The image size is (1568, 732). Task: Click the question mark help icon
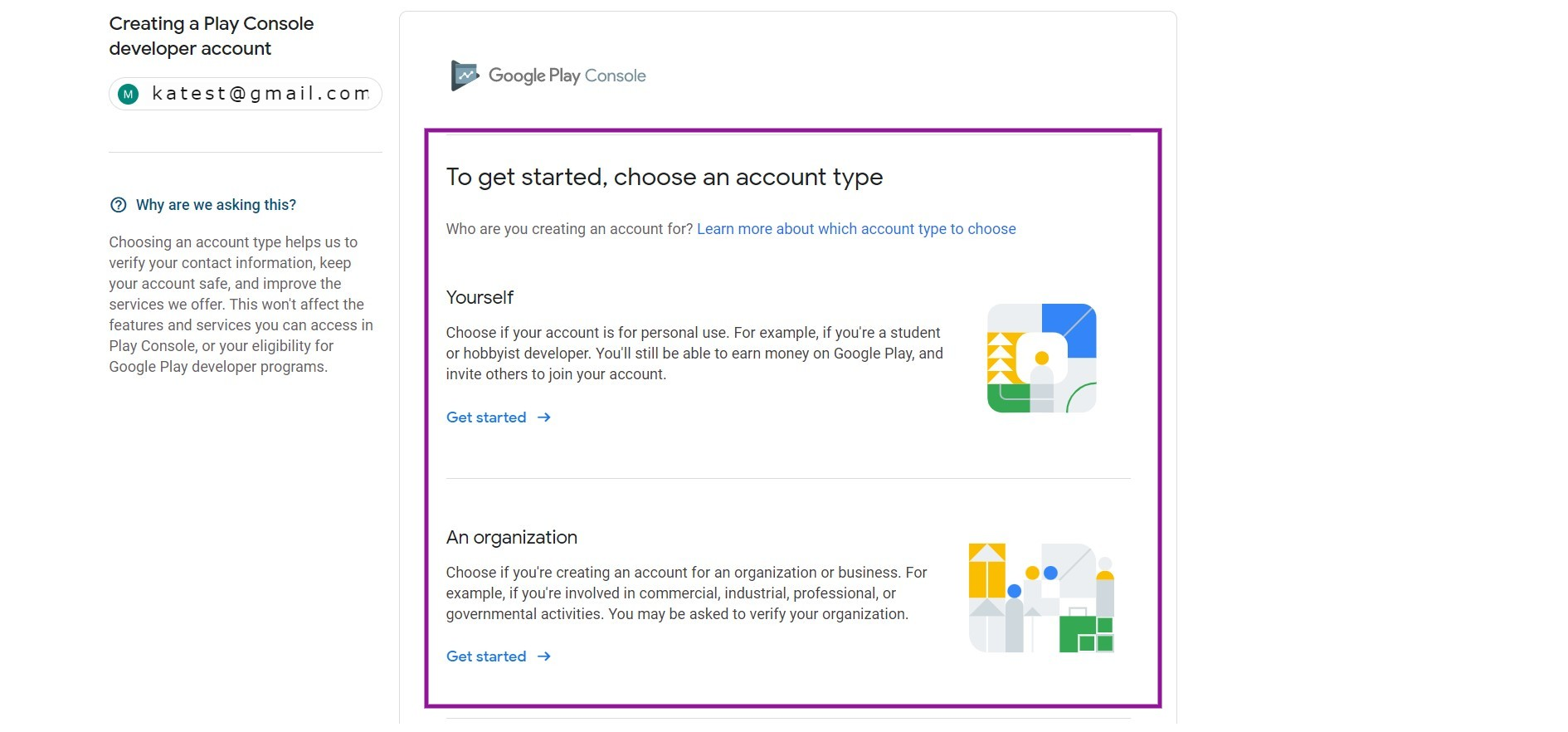pos(119,205)
